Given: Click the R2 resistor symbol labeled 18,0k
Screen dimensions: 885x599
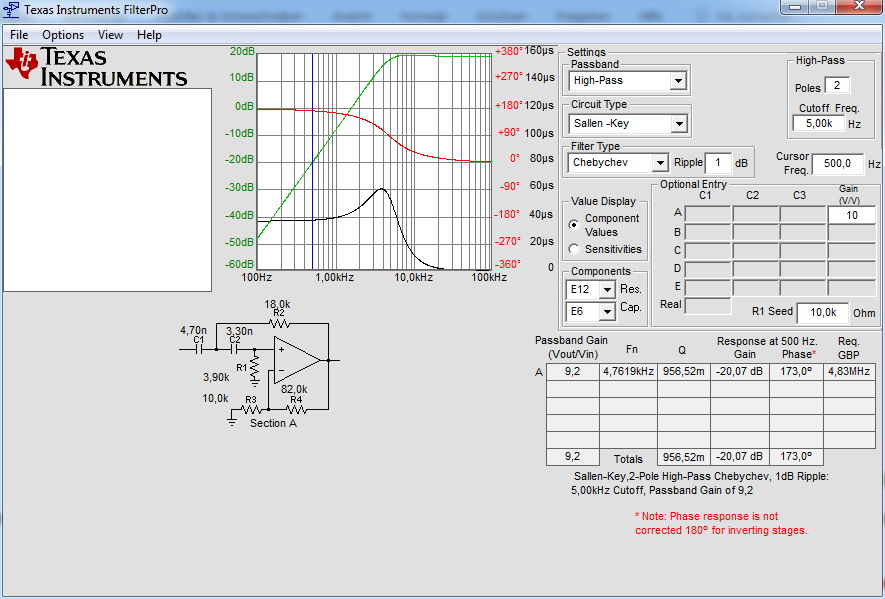Looking at the screenshot, I should (279, 323).
